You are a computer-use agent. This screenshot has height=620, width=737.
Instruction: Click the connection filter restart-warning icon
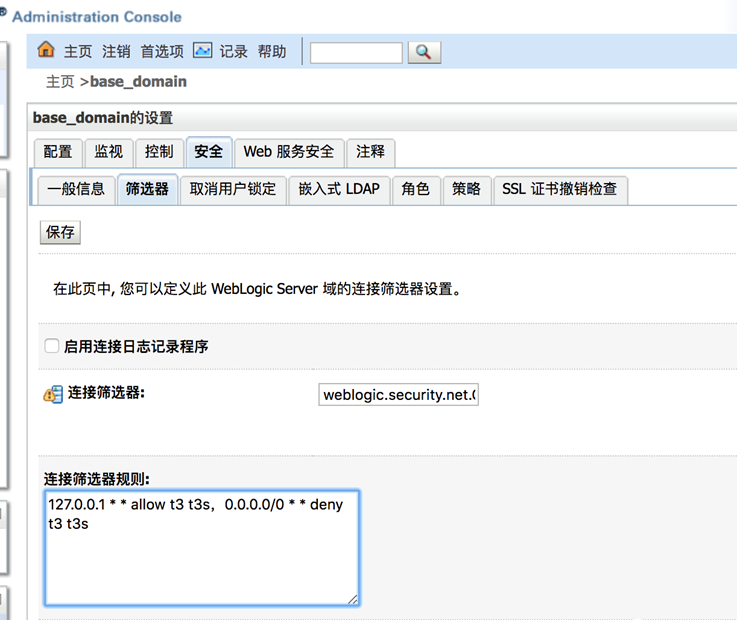pyautogui.click(x=53, y=394)
